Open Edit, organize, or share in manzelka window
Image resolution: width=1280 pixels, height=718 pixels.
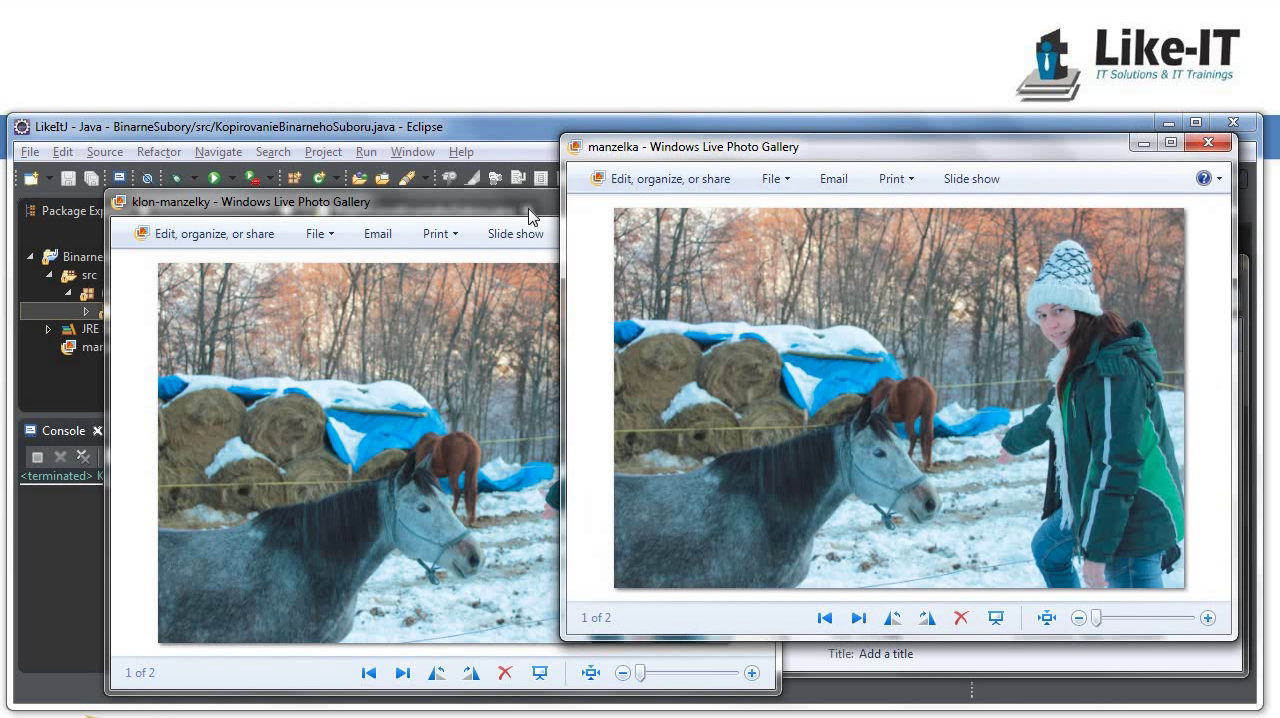coord(660,179)
